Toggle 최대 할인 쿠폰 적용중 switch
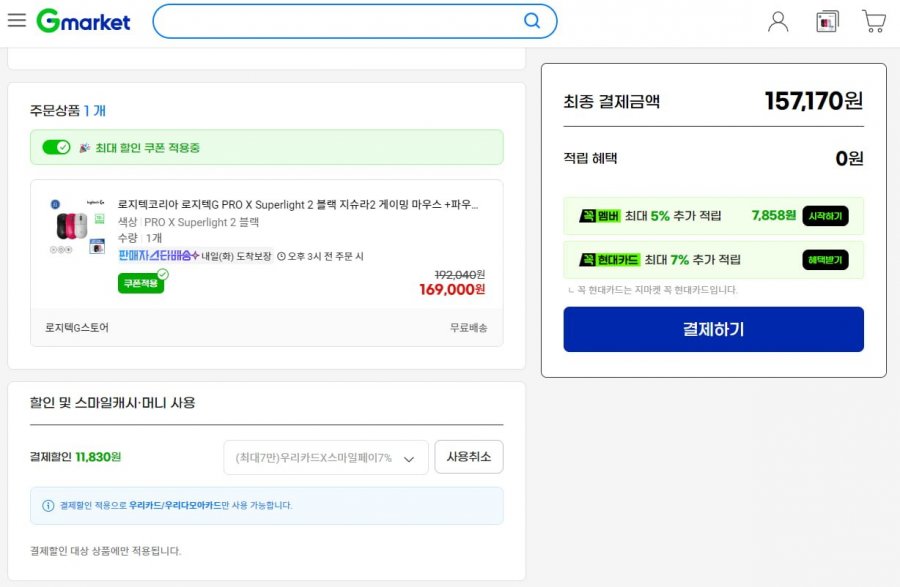This screenshot has height=587, width=900. (56, 147)
